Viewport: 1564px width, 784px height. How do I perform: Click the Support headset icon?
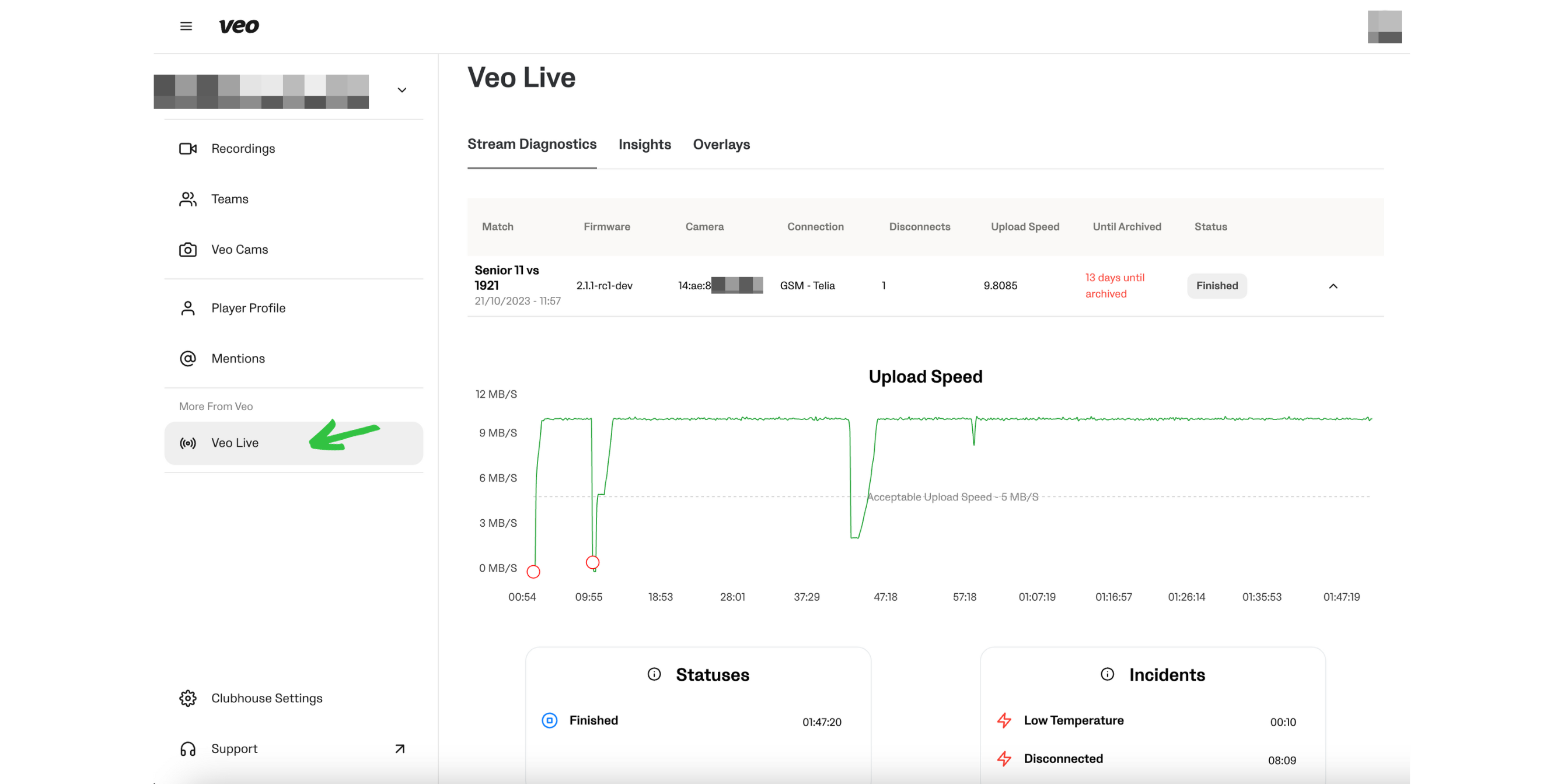(x=187, y=749)
